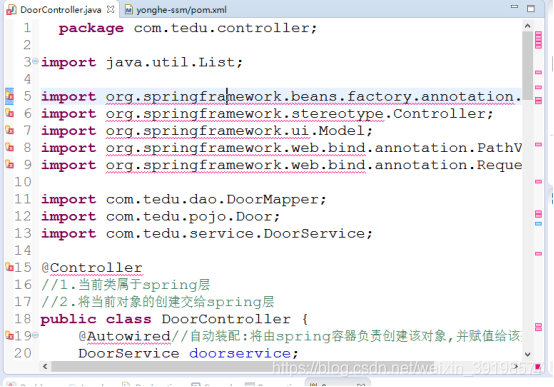
Task: Click the error marker on line 9
Action: tap(10, 164)
